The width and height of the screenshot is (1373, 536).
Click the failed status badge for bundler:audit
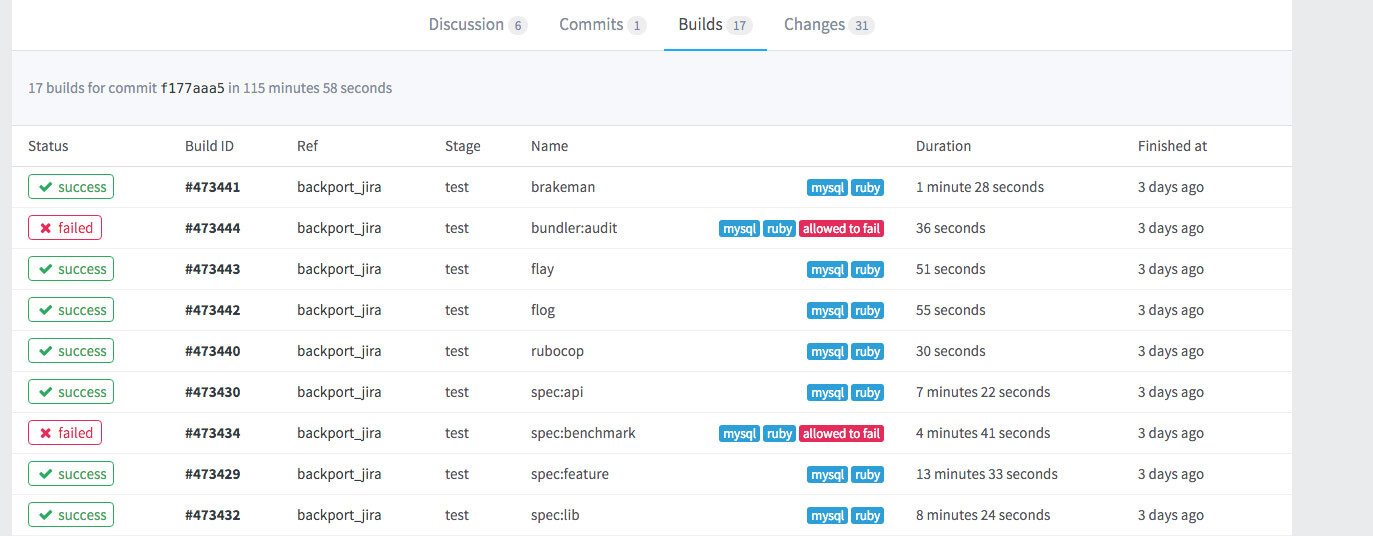[x=65, y=228]
